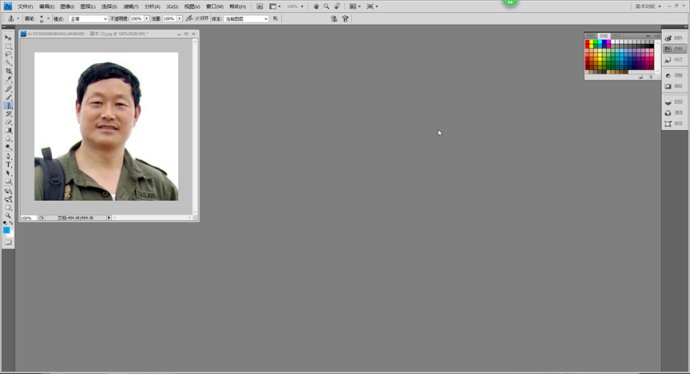The width and height of the screenshot is (690, 374).
Task: Expand the Opacity slider arrow
Action: tap(147, 19)
